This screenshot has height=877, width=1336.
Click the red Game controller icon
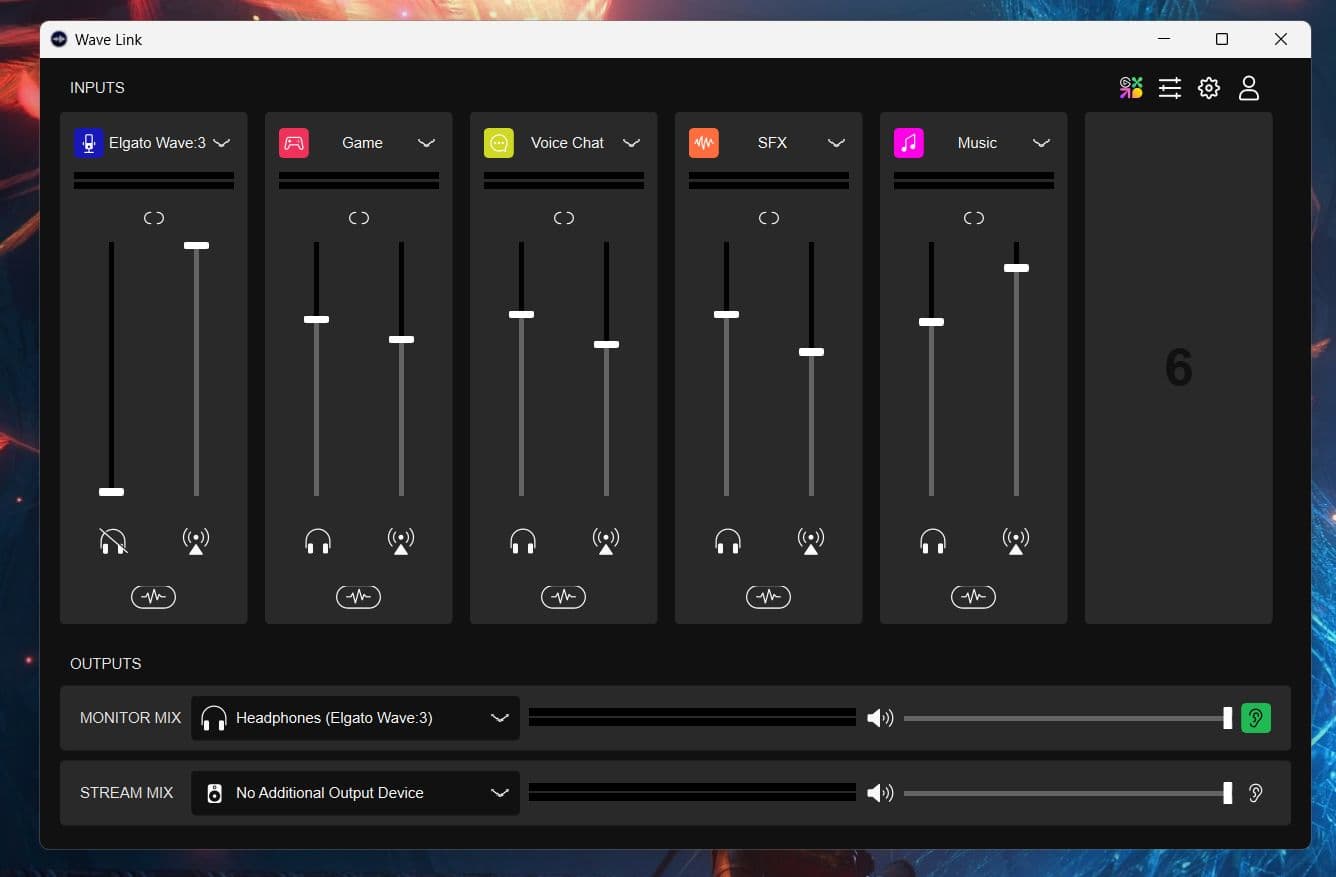pyautogui.click(x=293, y=143)
